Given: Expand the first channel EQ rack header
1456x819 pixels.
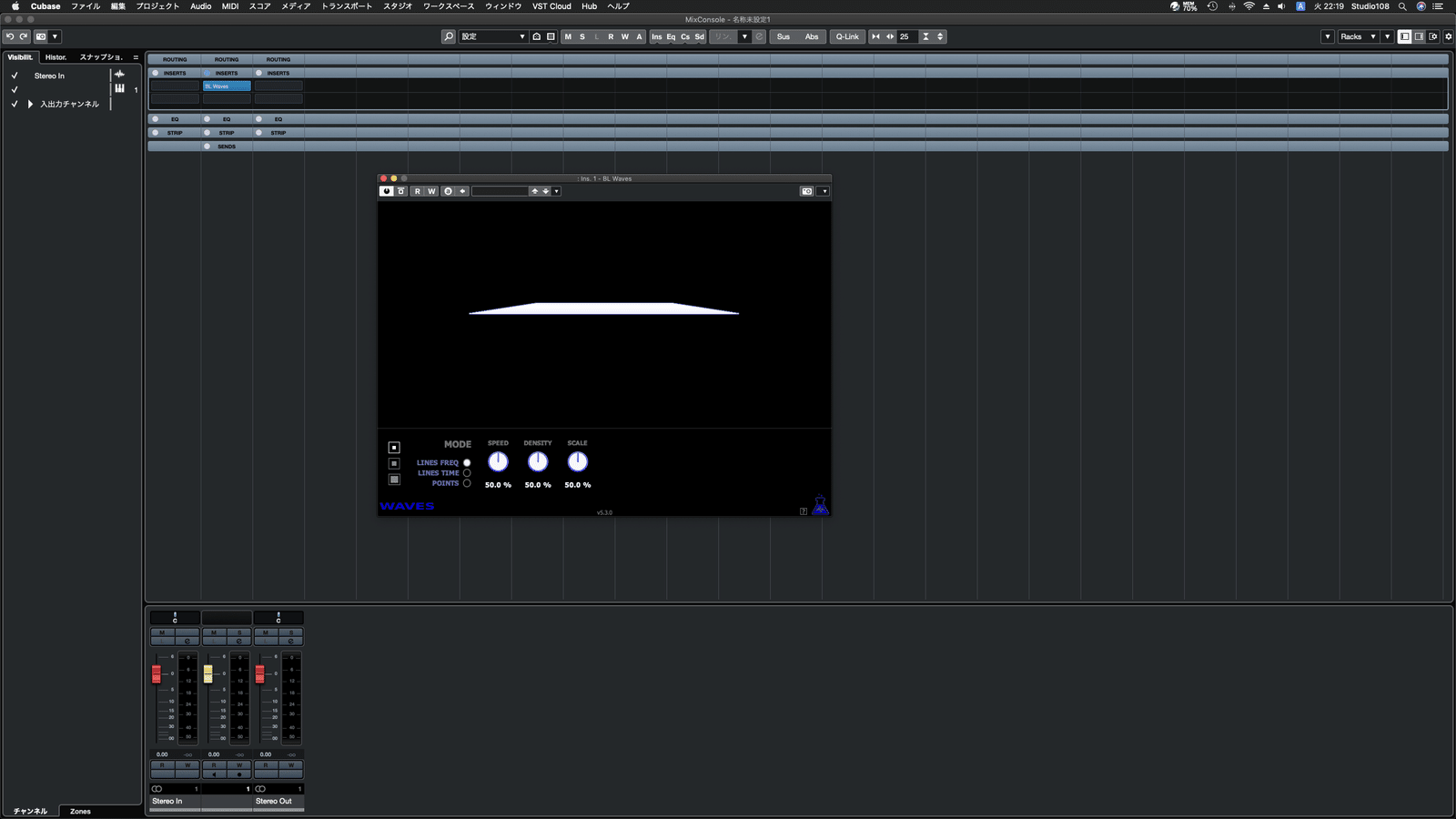Looking at the screenshot, I should (175, 119).
